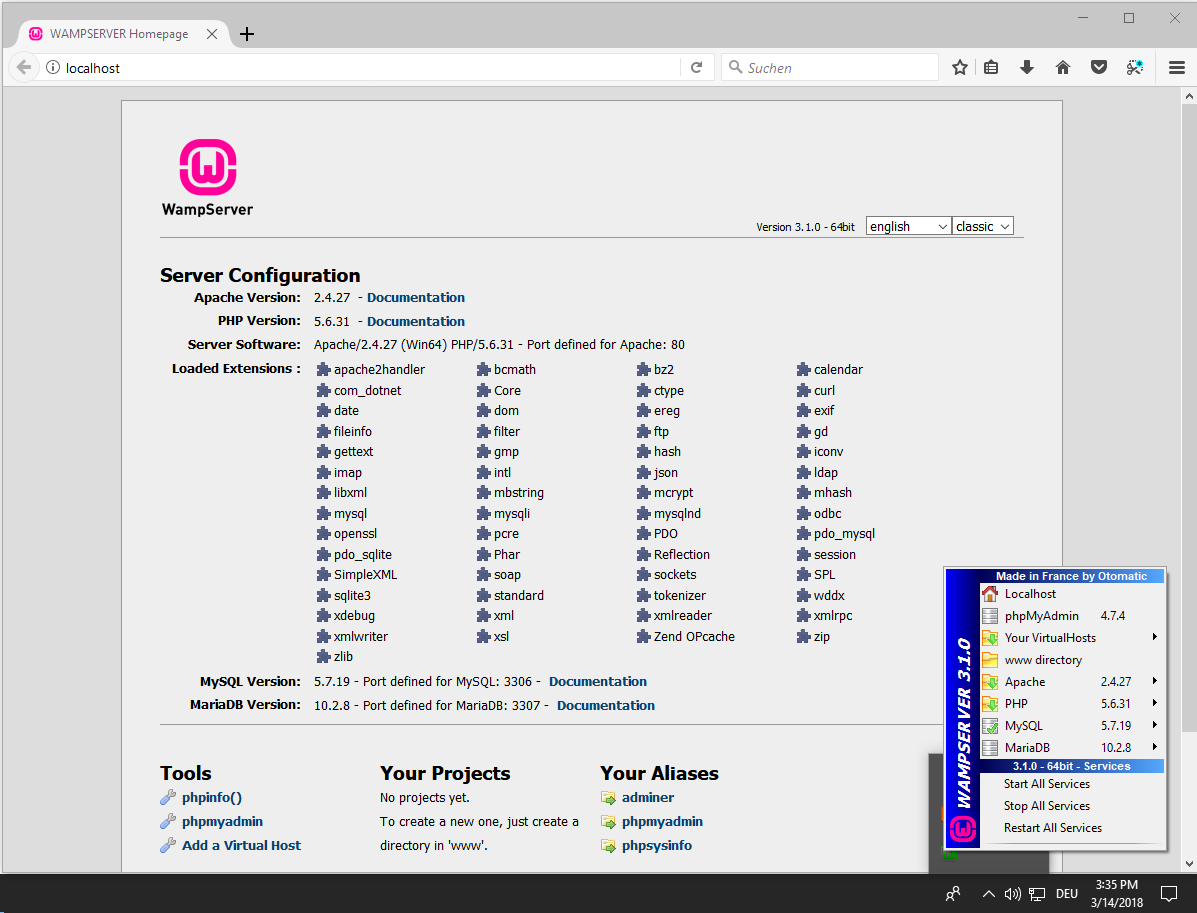
Task: Click the wrench icon next to Add a Virtual Host
Action: click(168, 845)
